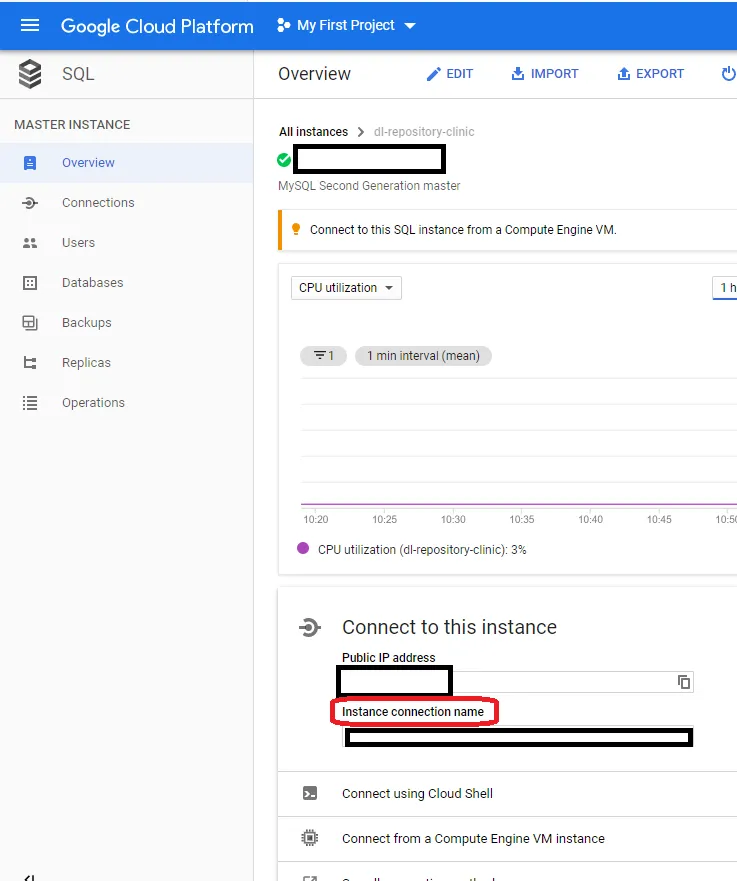Viewport: 737px width, 881px height.
Task: Click the connection icon beside Connect to this instance
Action: point(310,627)
